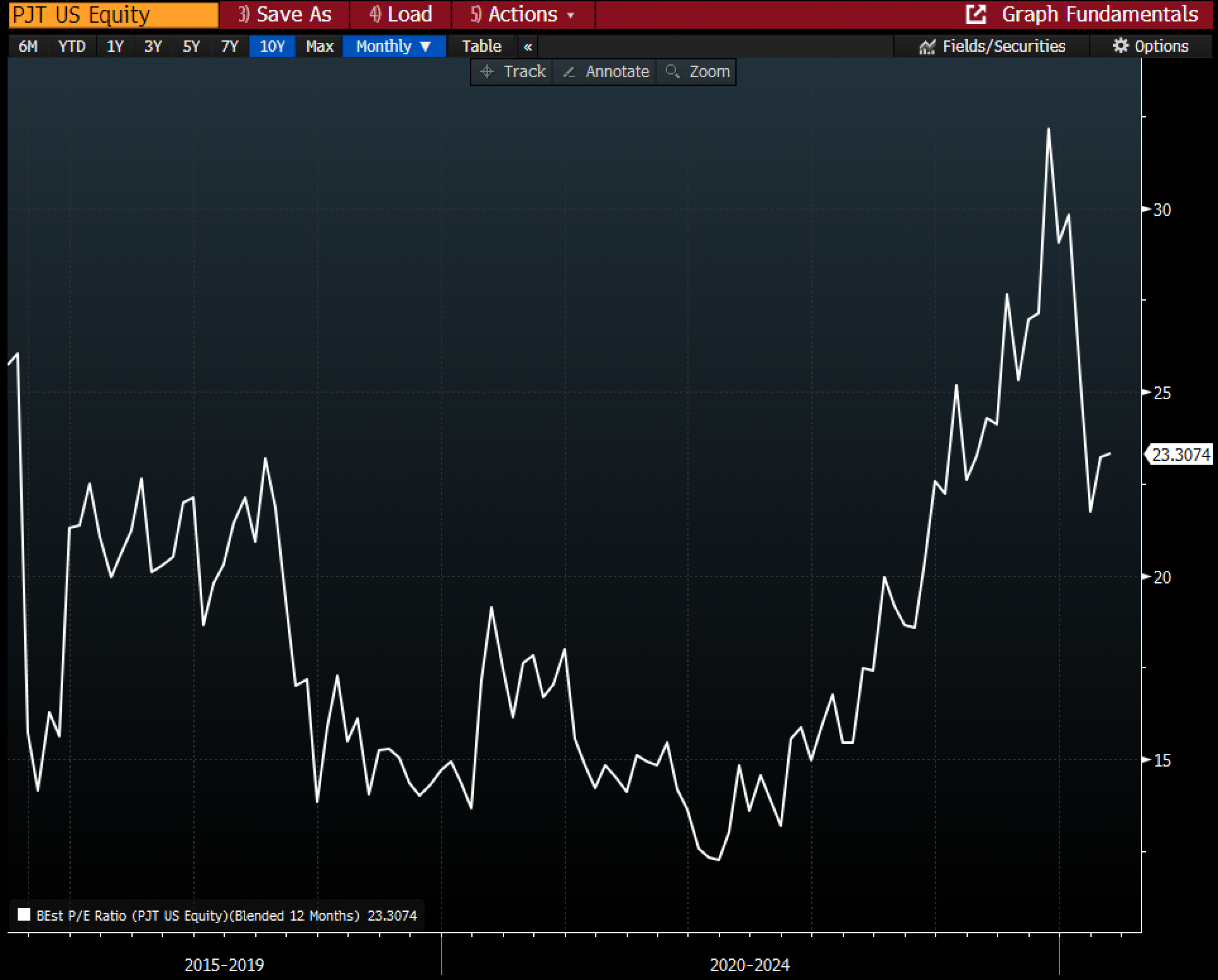Click the white legend swatch for BEst P/E Ratio
This screenshot has height=980, width=1218.
point(24,915)
